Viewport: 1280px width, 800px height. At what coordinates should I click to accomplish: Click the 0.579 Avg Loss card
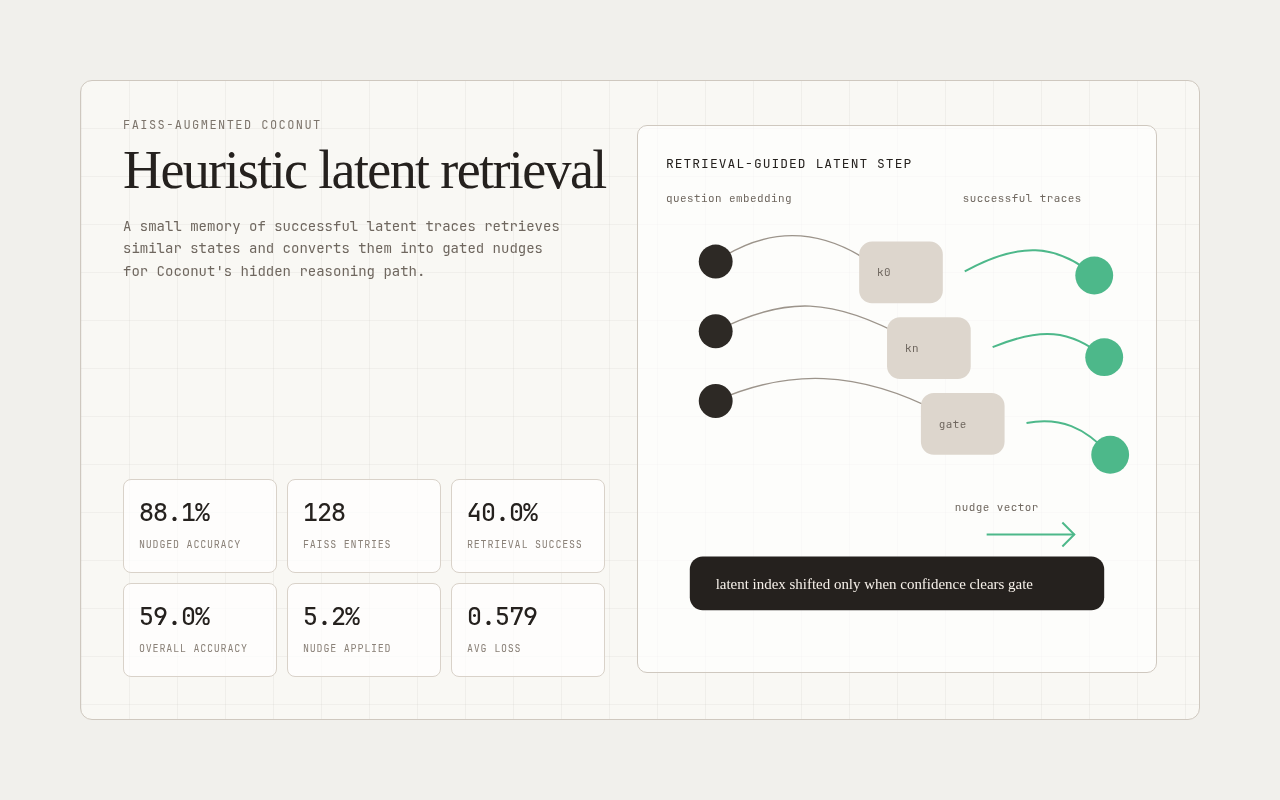[528, 630]
